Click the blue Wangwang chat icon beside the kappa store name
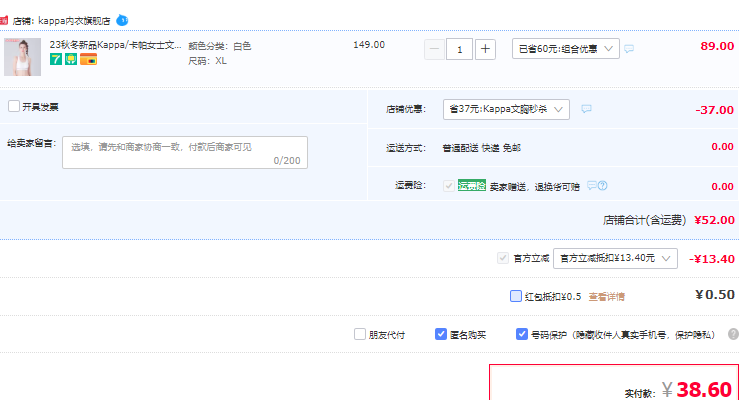The image size is (742, 400). point(122,20)
